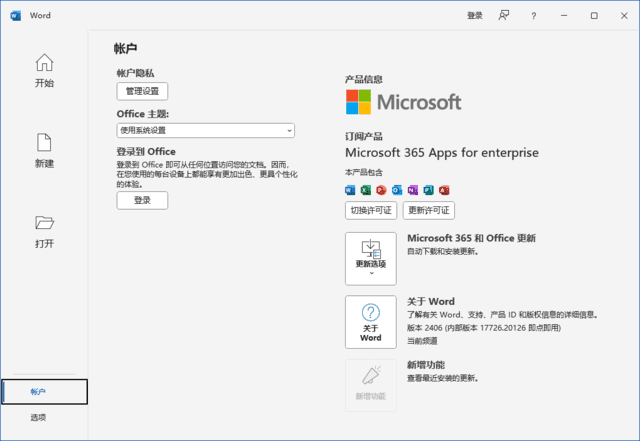This screenshot has width=640, height=441.
Task: Expand the 更新选项 dropdown button
Action: point(370,257)
